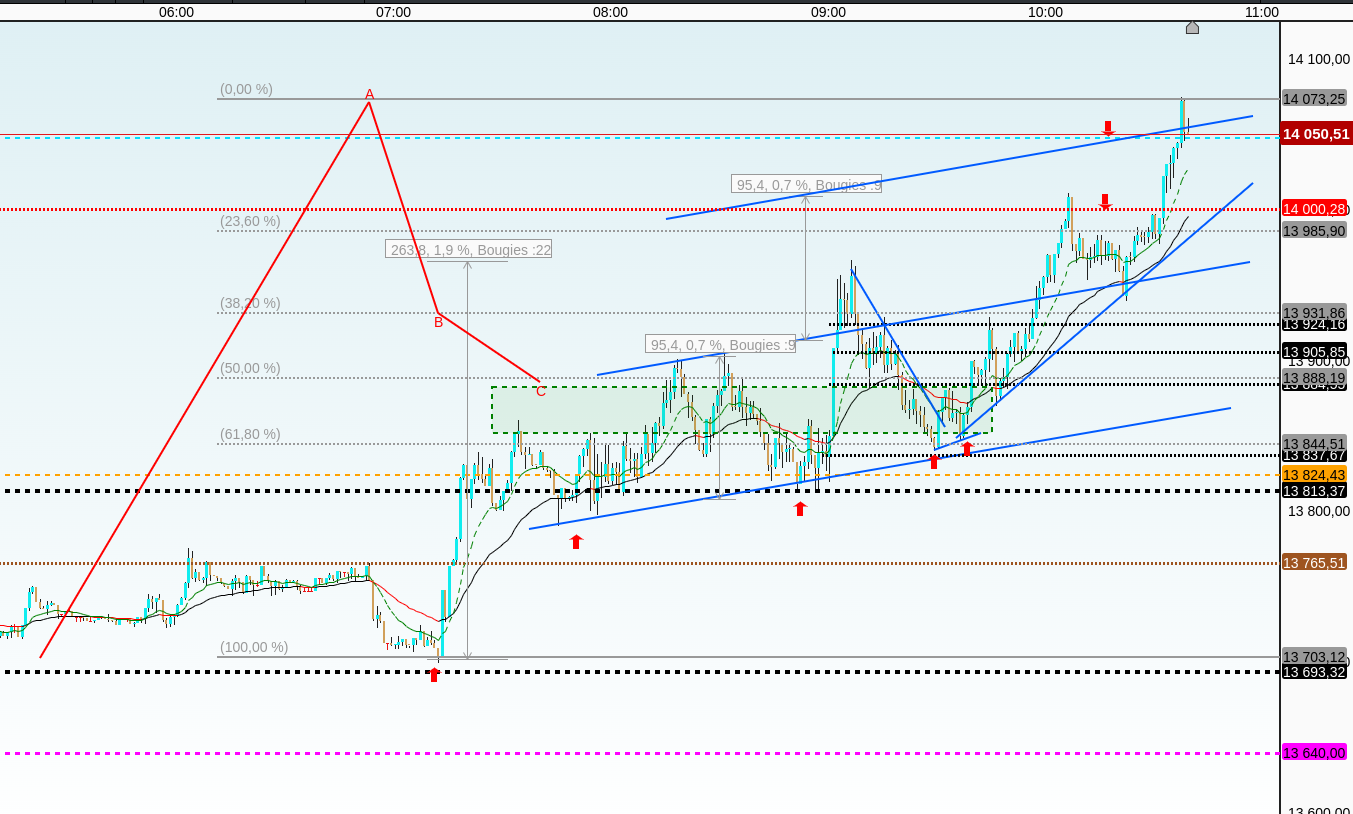Click the black 13 837,67 price label
The image size is (1353, 814).
(x=1314, y=455)
